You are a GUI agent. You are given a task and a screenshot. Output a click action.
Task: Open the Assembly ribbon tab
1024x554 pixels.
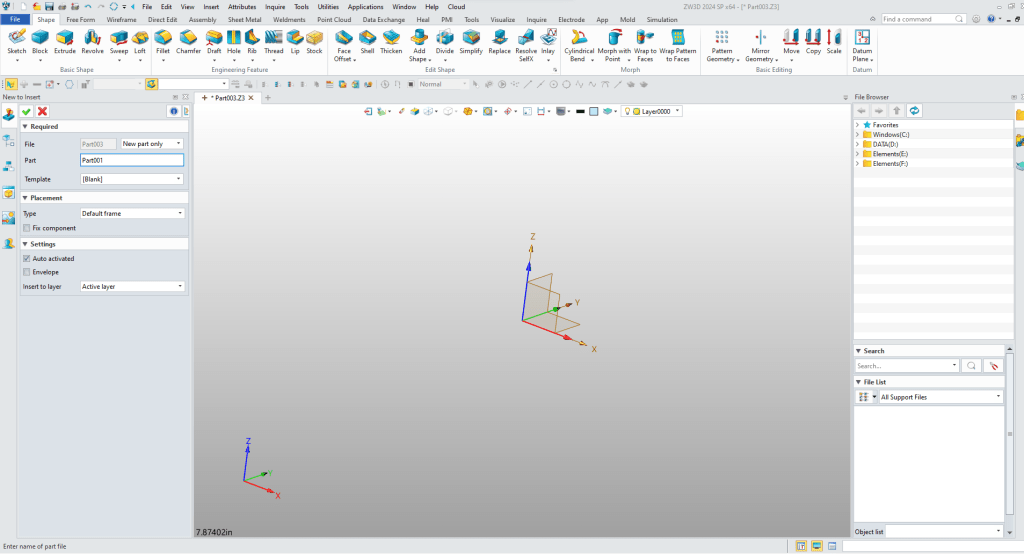203,19
